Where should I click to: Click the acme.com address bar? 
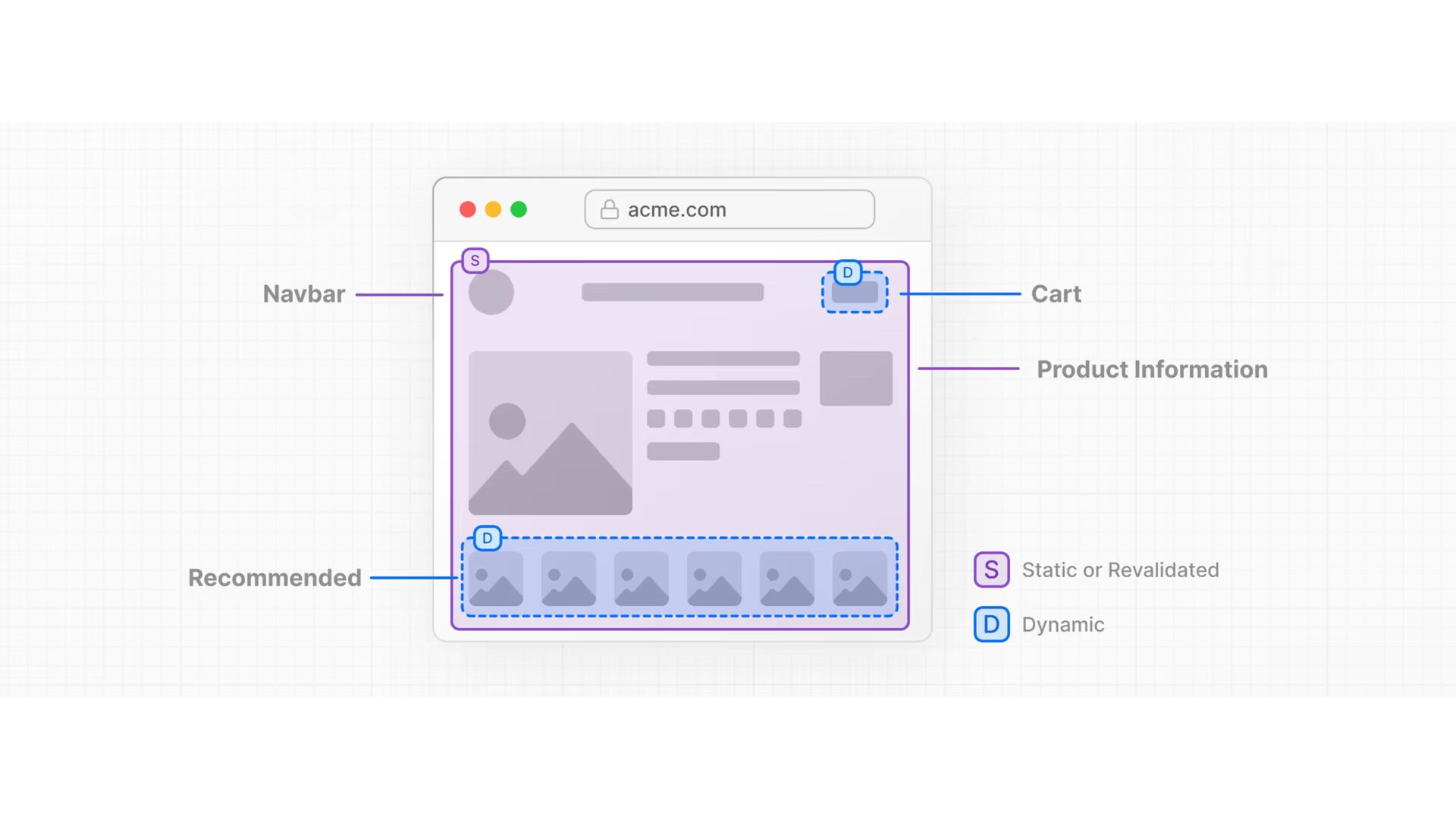click(729, 209)
